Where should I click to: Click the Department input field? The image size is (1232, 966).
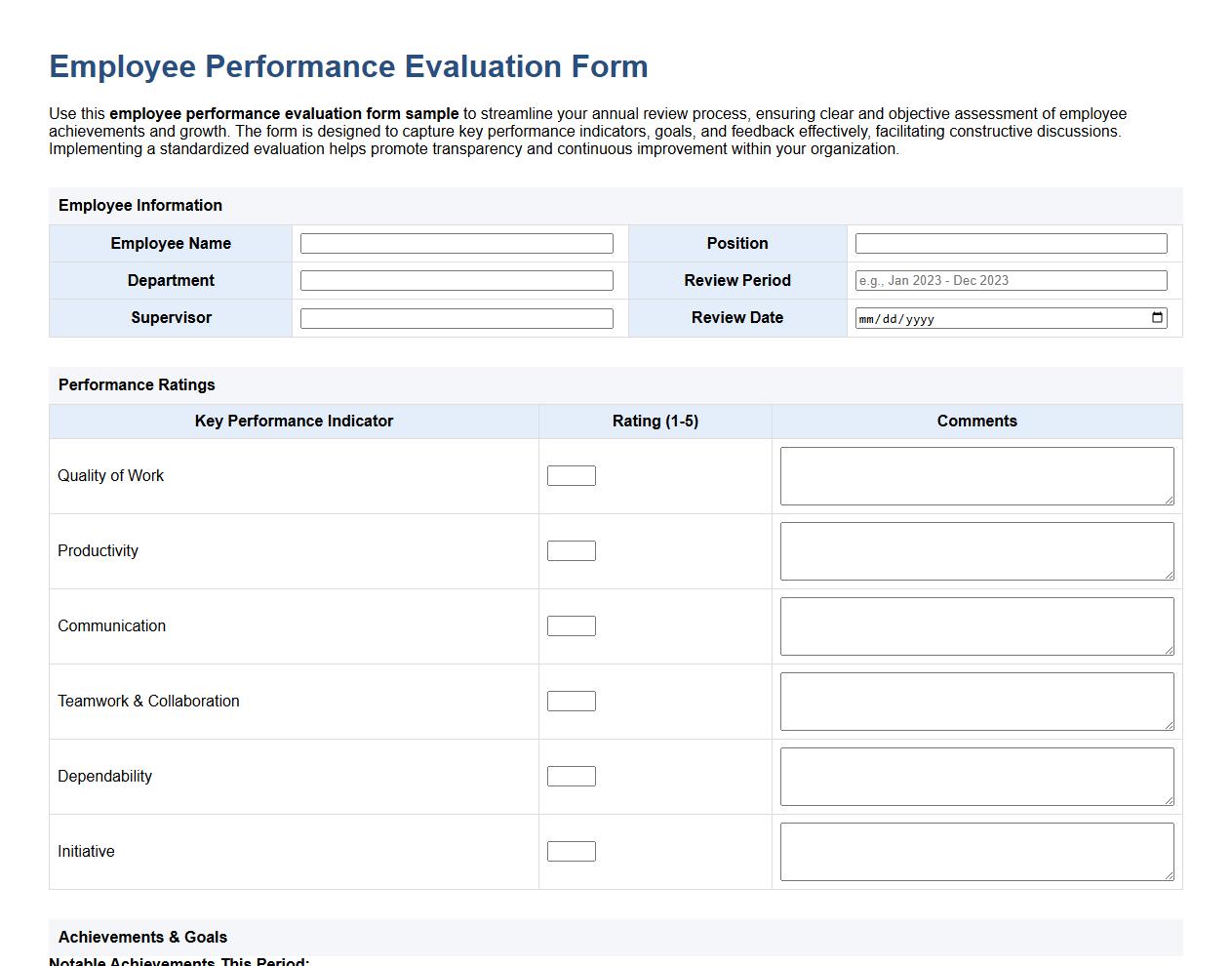457,280
